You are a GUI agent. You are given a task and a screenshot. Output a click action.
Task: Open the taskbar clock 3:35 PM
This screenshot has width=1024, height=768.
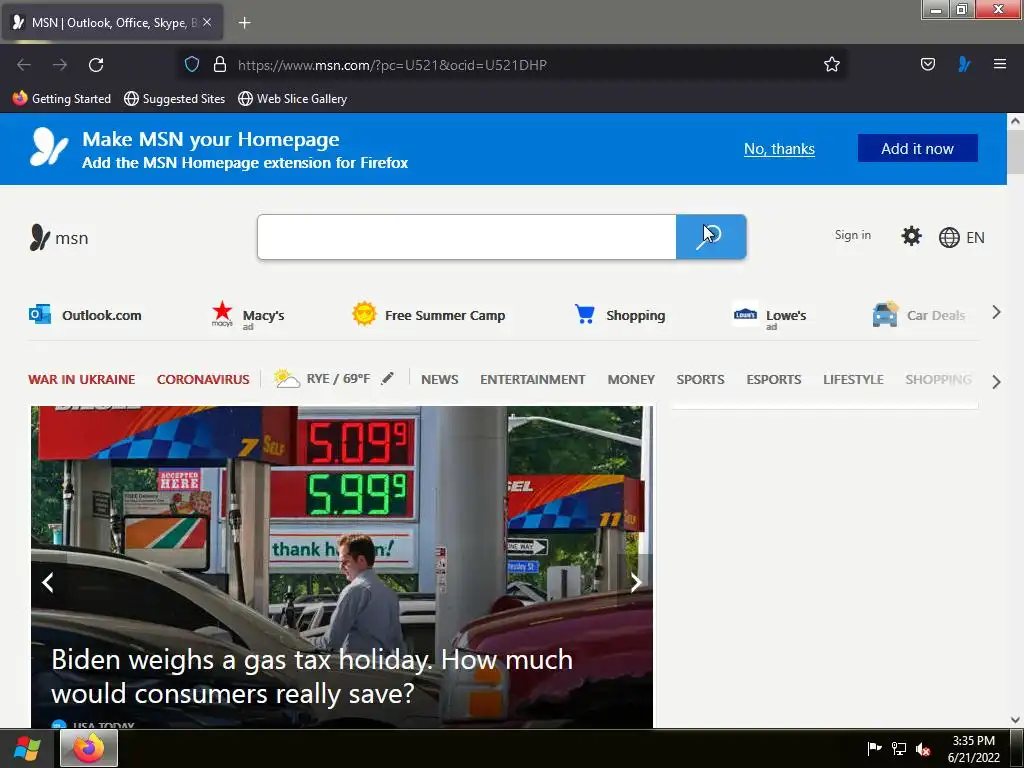point(973,749)
